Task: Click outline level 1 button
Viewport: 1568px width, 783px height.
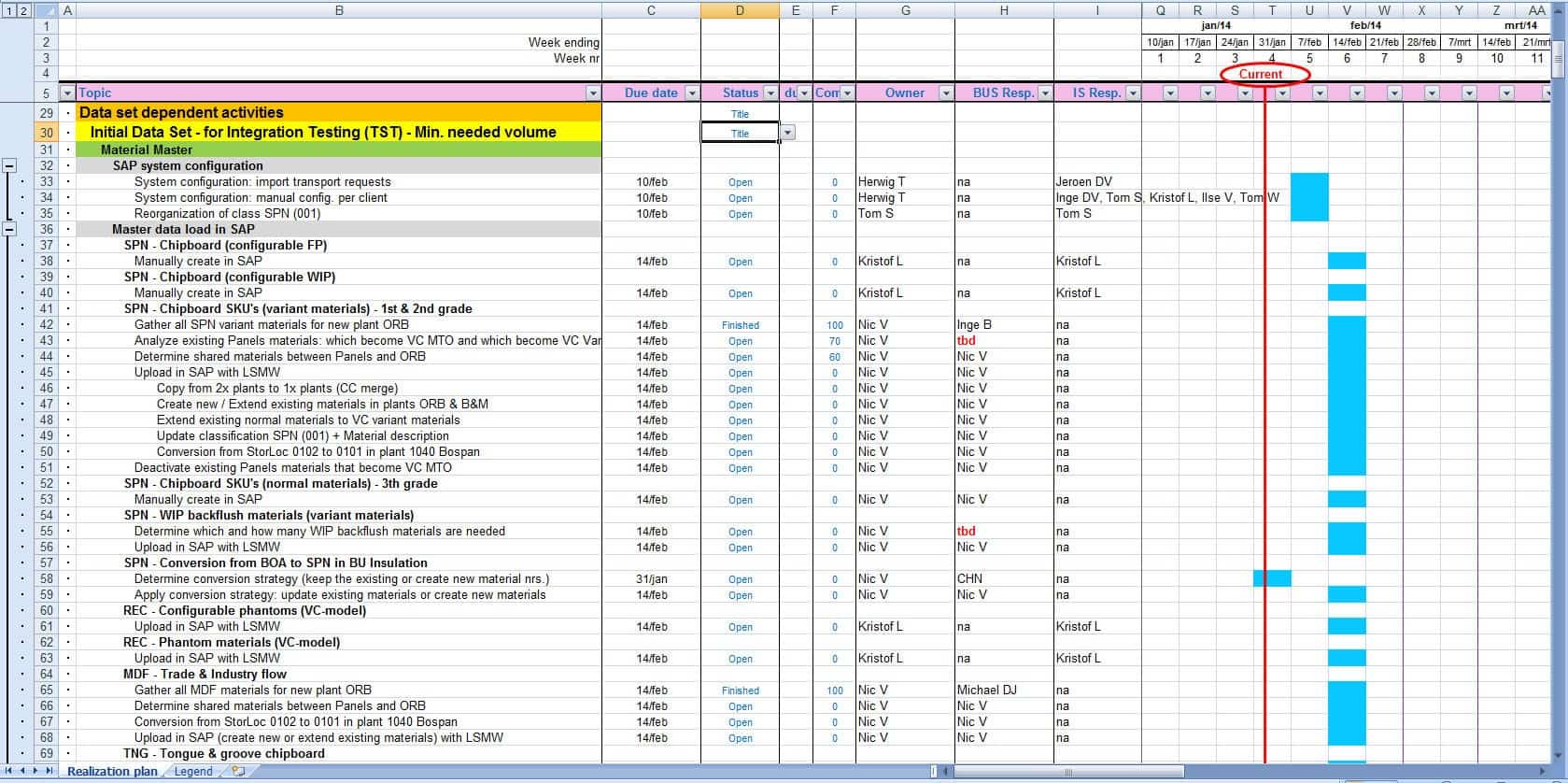Action: tap(8, 10)
